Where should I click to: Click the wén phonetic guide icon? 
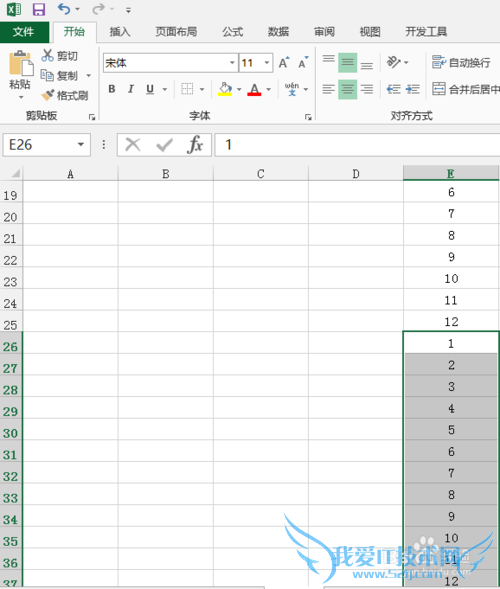292,89
